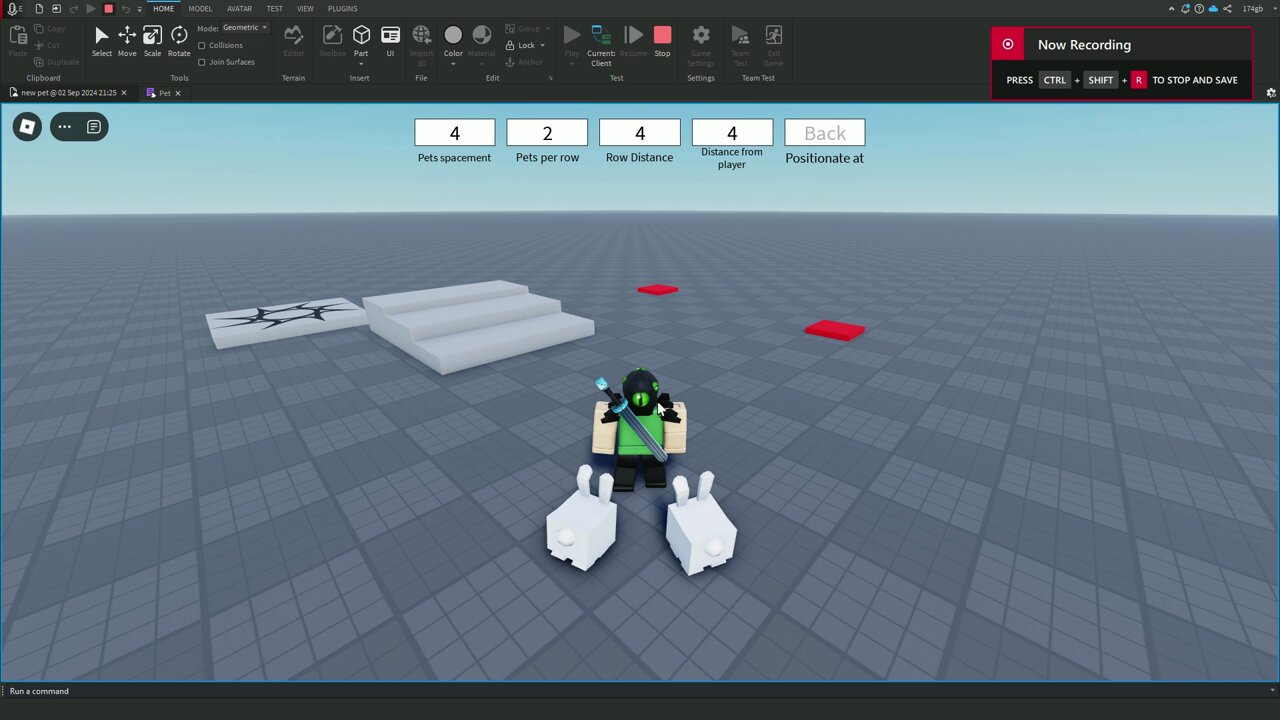The height and width of the screenshot is (720, 1280).
Task: Open the Mode Geometric dropdown
Action: point(245,28)
